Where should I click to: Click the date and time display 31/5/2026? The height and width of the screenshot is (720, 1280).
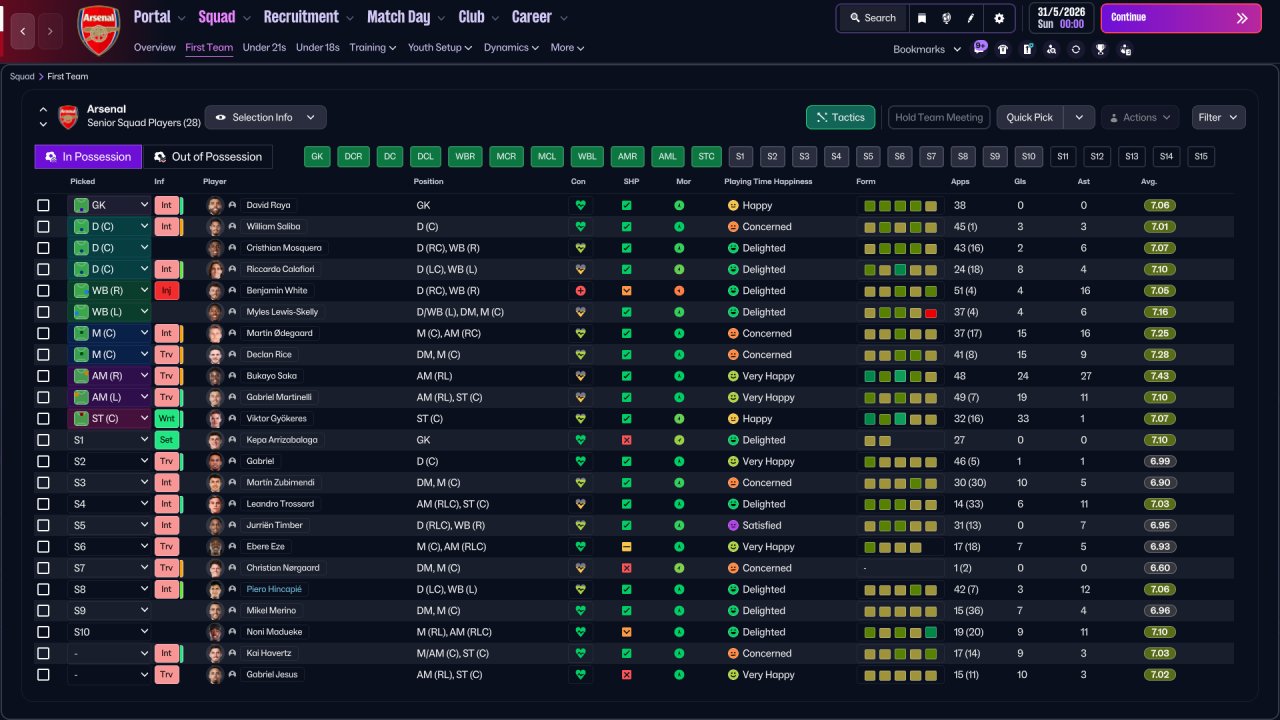(1059, 18)
